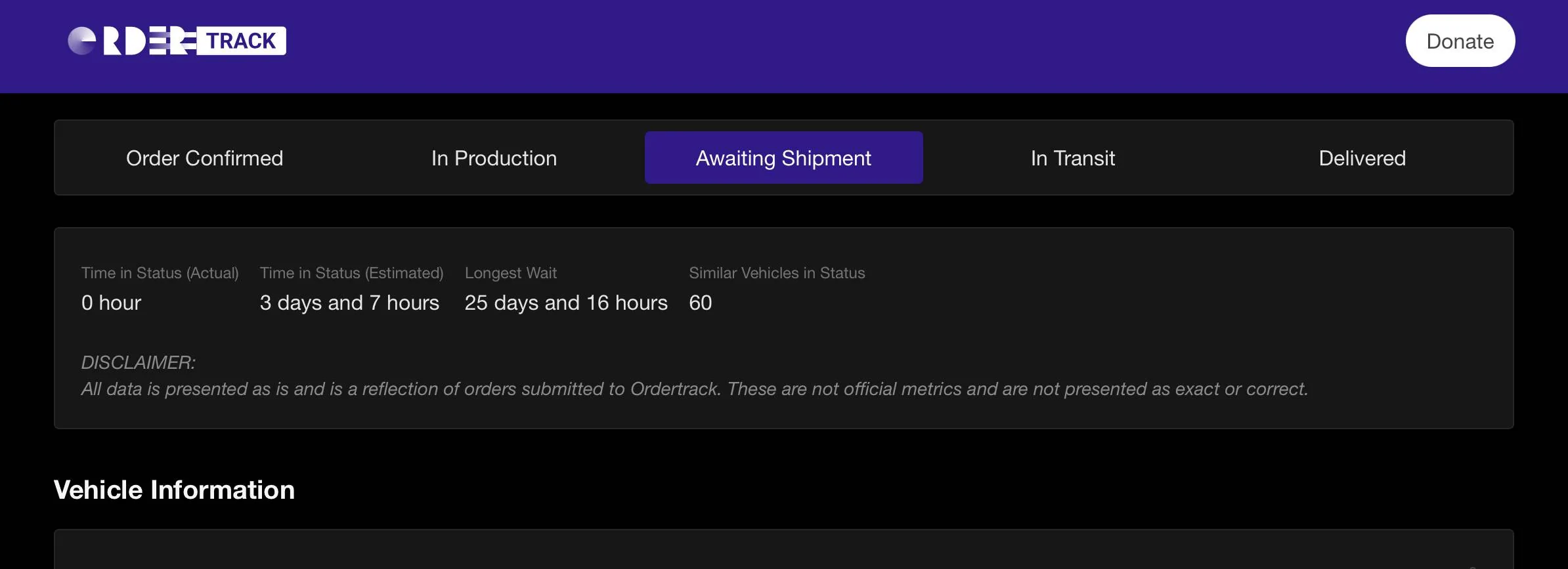Click the white TRACK badge in the logo
Viewport: 1568px width, 569px height.
click(x=241, y=41)
